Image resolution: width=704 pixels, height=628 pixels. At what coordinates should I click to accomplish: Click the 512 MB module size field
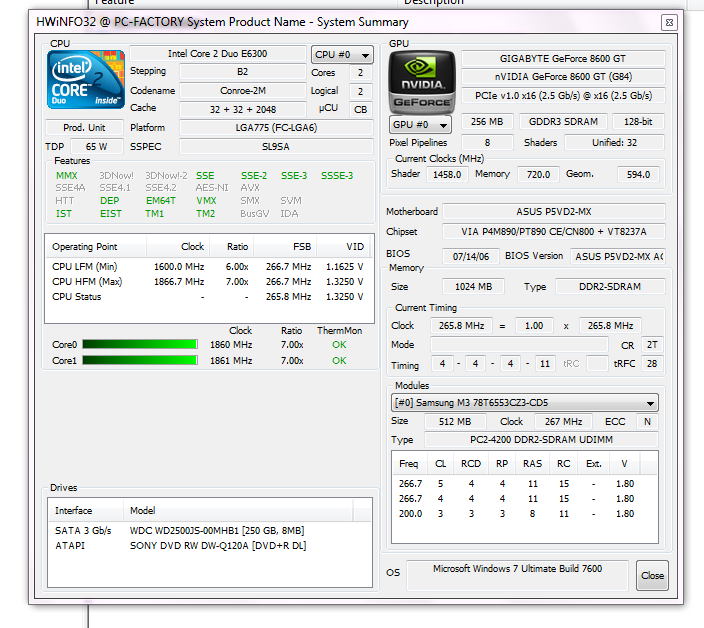click(x=455, y=422)
